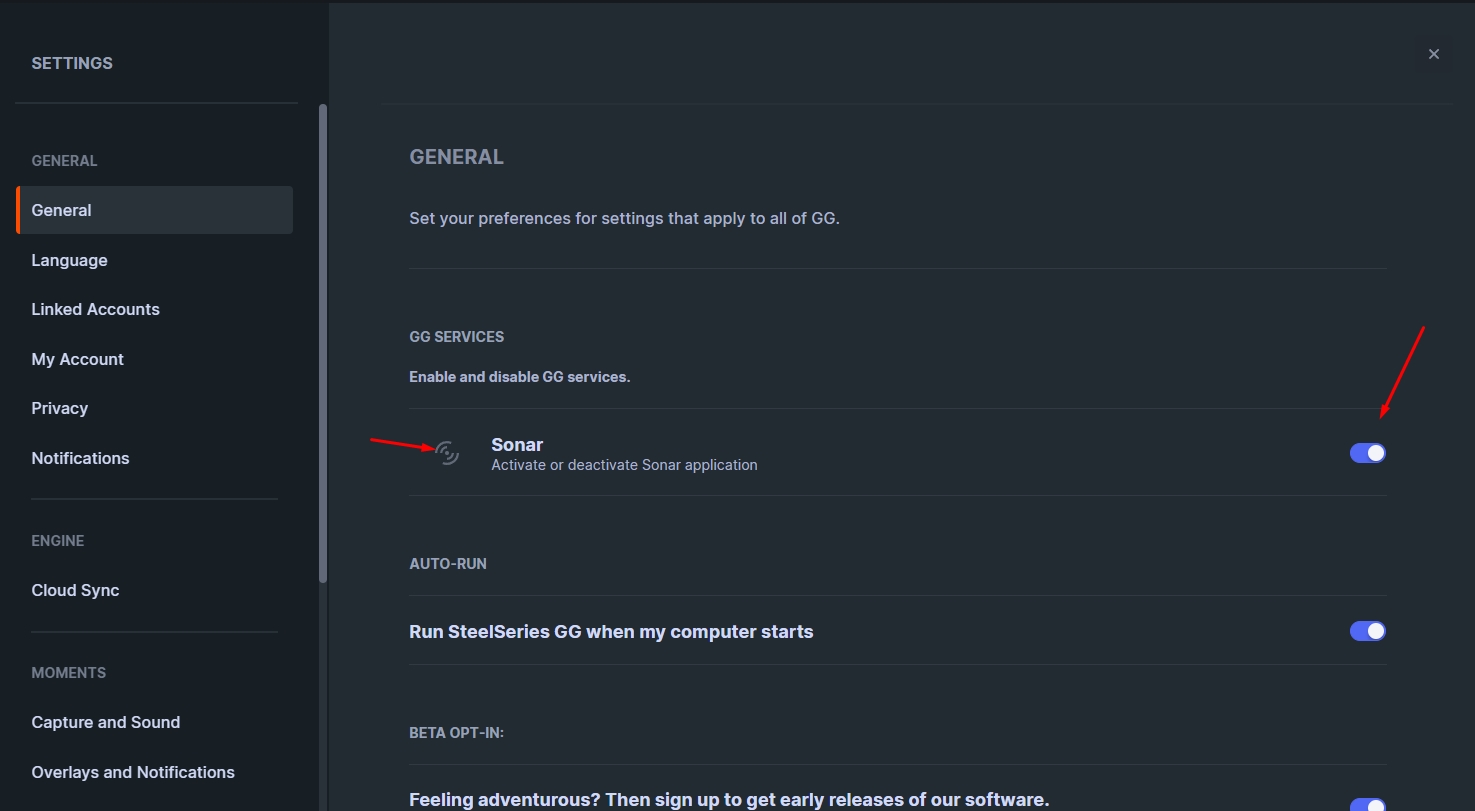This screenshot has width=1475, height=811.
Task: Click the sidebar vertical scrollbar
Action: point(322,340)
